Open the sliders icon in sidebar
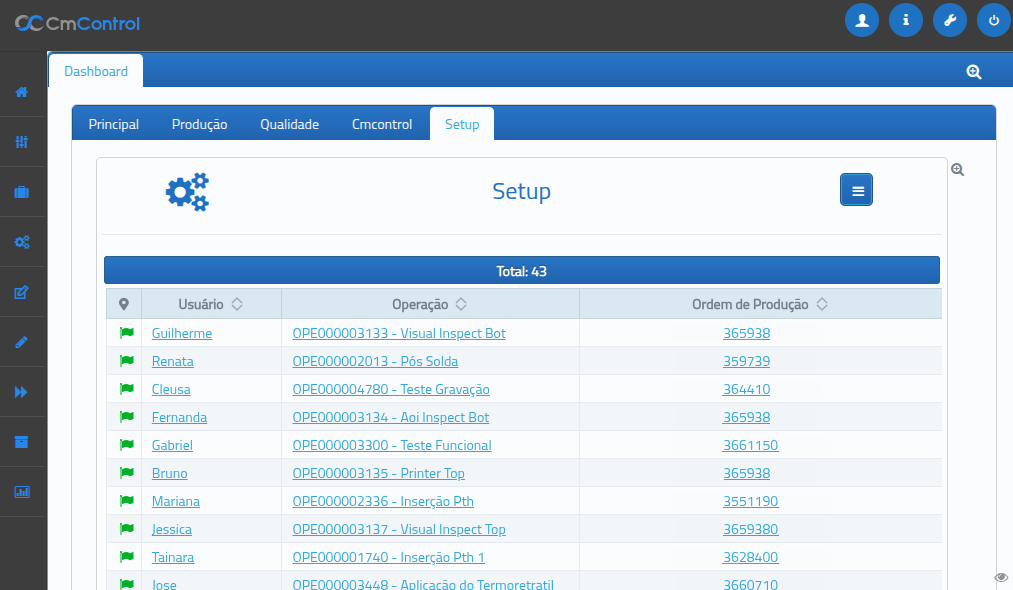 pos(22,142)
